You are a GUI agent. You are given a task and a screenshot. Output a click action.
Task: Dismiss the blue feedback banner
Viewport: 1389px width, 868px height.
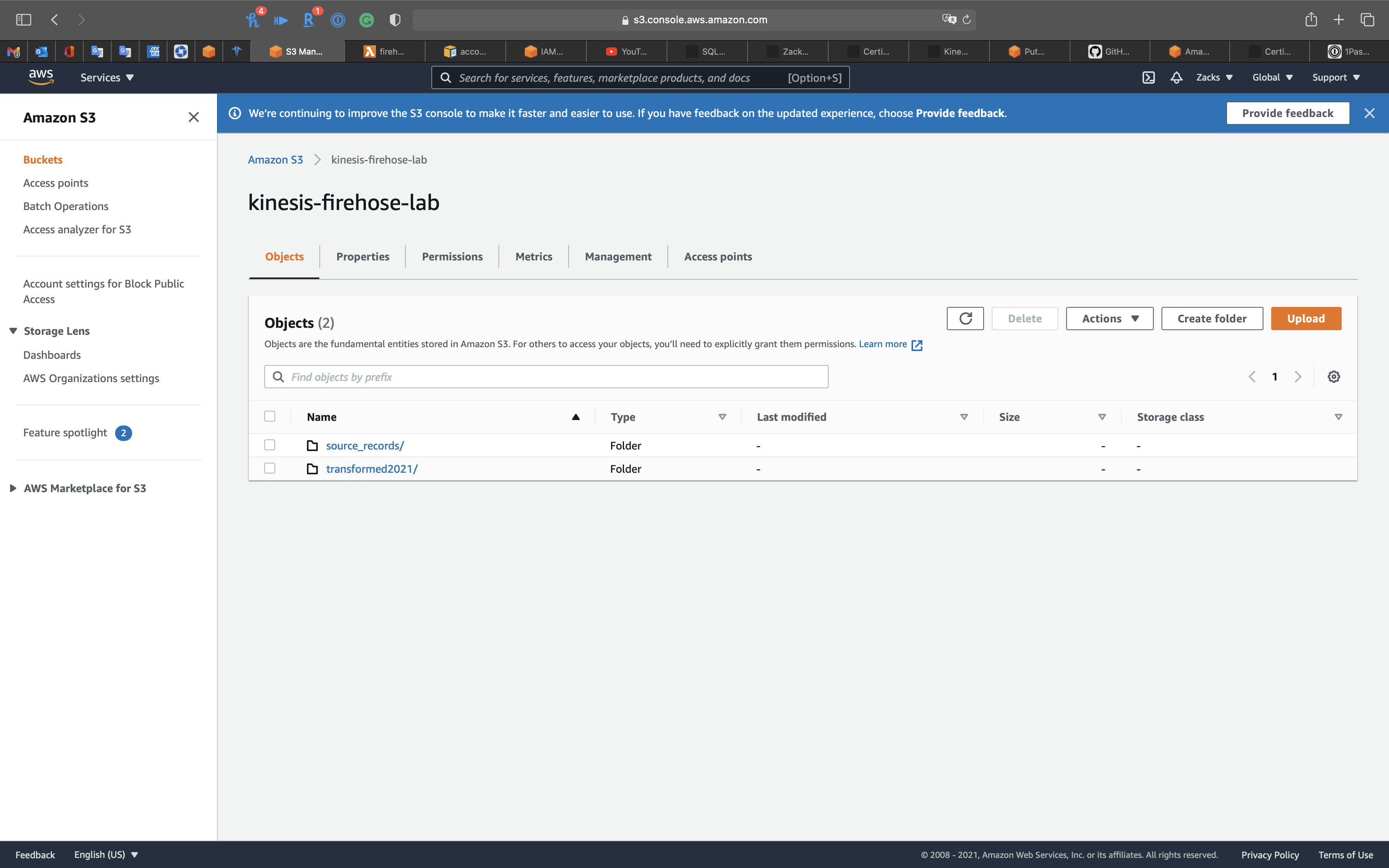[1369, 113]
